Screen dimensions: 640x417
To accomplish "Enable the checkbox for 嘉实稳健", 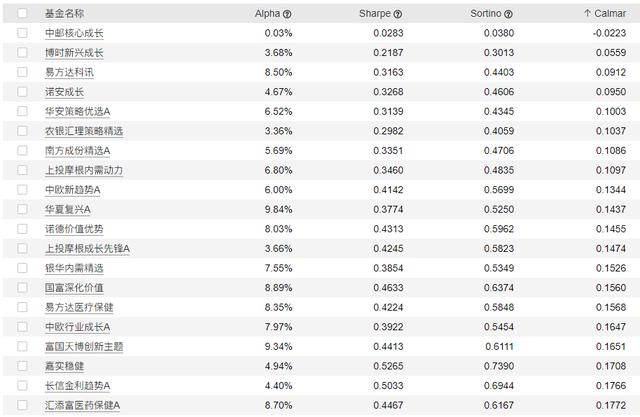I will [x=23, y=365].
